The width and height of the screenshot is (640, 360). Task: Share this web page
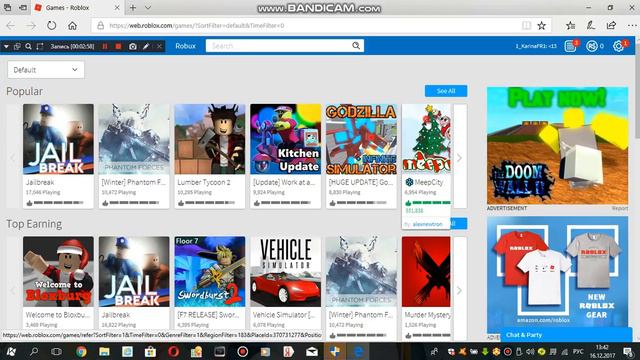pos(611,26)
